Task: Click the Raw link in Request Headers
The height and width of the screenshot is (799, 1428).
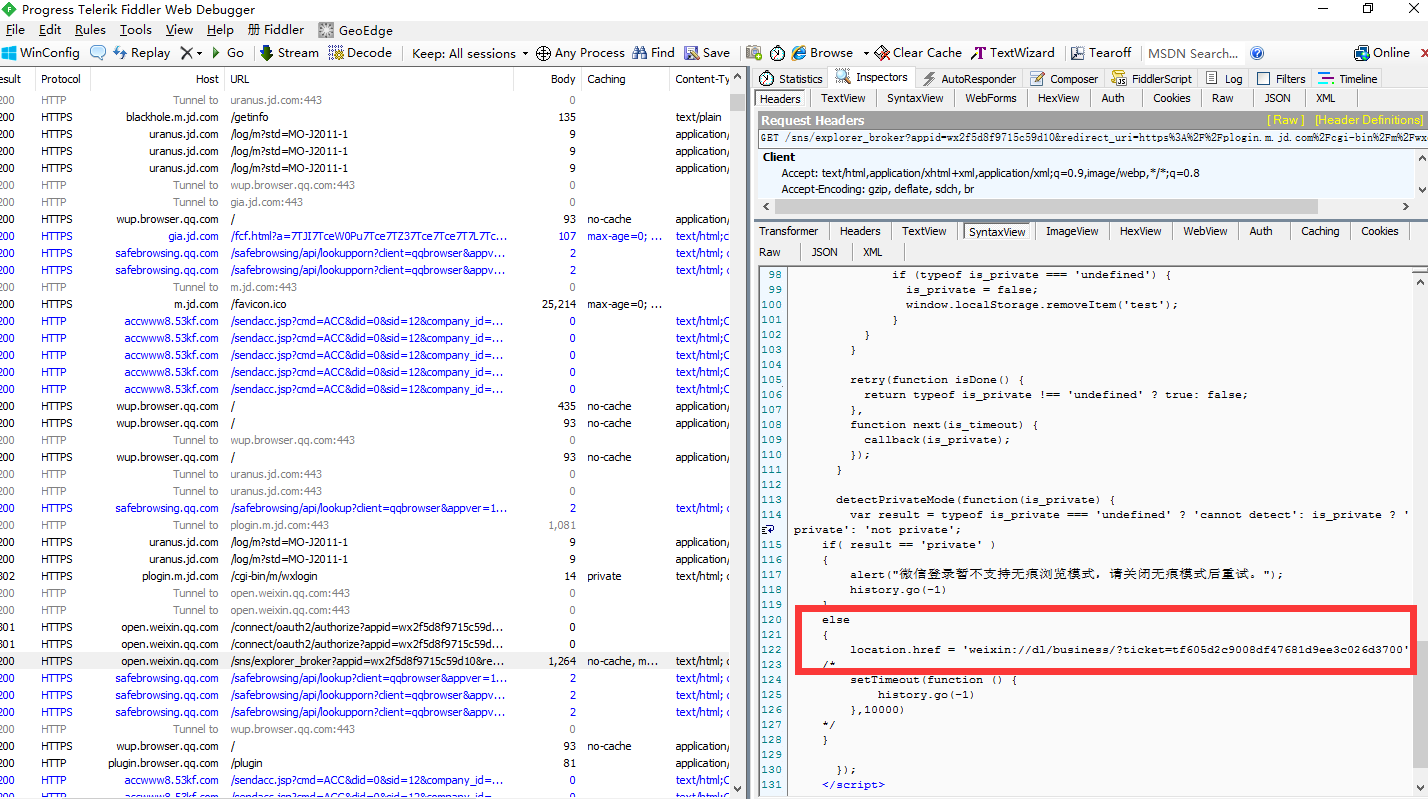Action: [1286, 120]
